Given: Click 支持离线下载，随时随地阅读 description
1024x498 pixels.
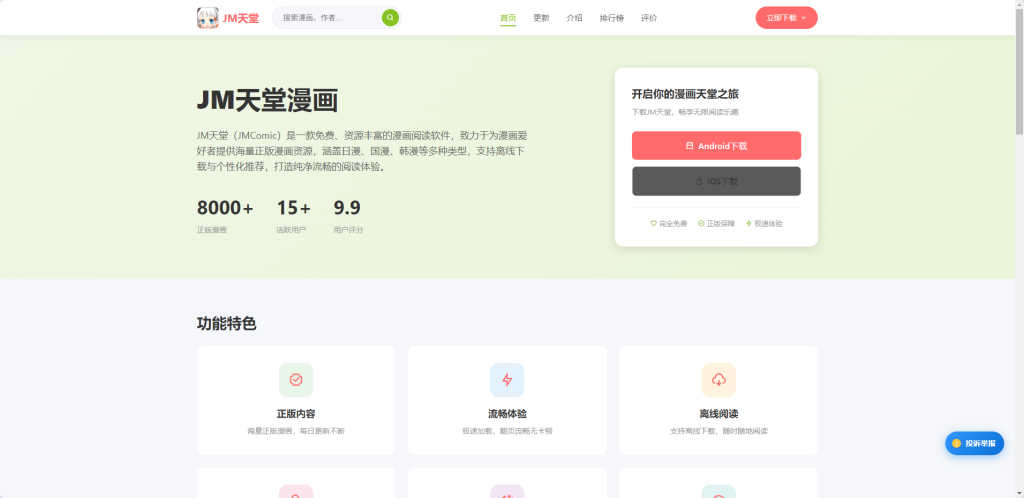Looking at the screenshot, I should pos(718,431).
